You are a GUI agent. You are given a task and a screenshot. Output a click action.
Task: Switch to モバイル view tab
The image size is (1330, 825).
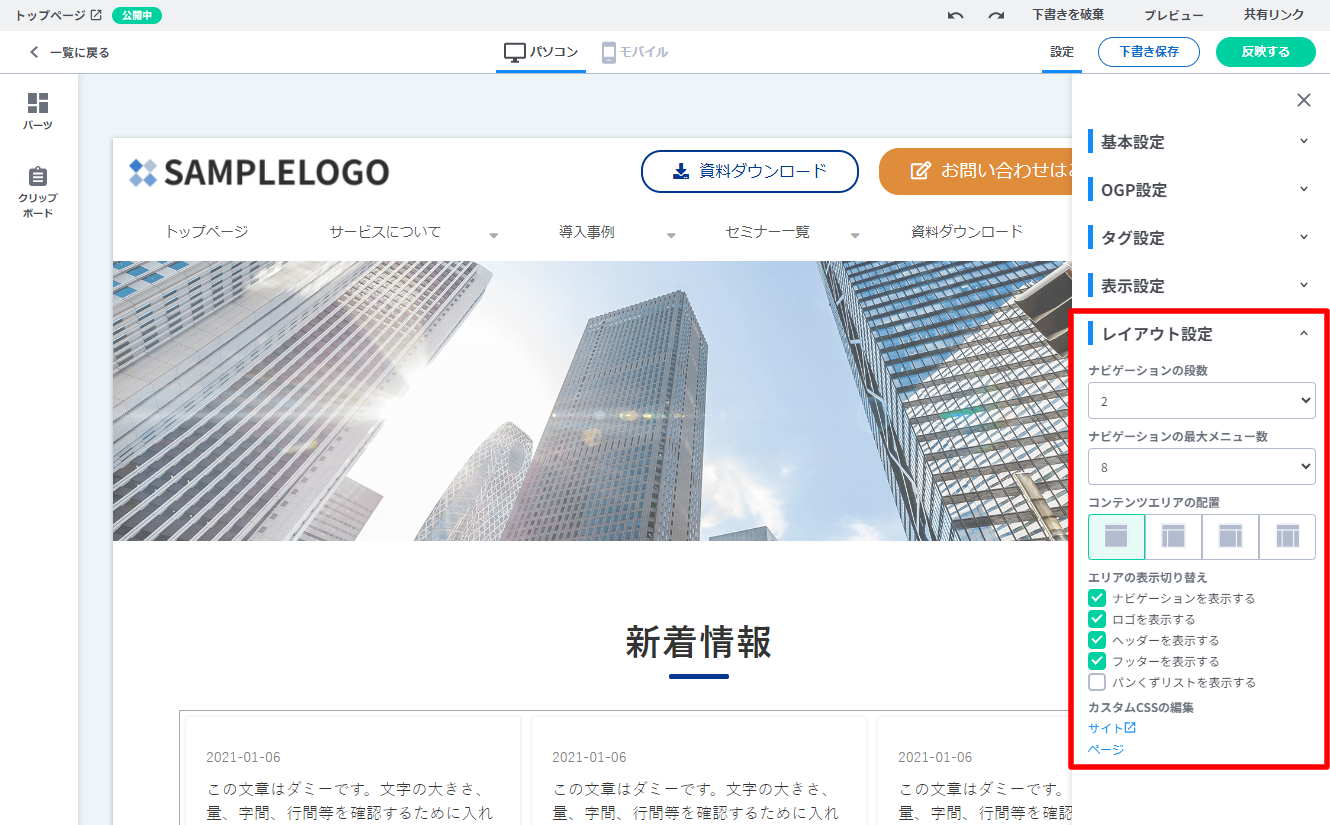tap(635, 52)
